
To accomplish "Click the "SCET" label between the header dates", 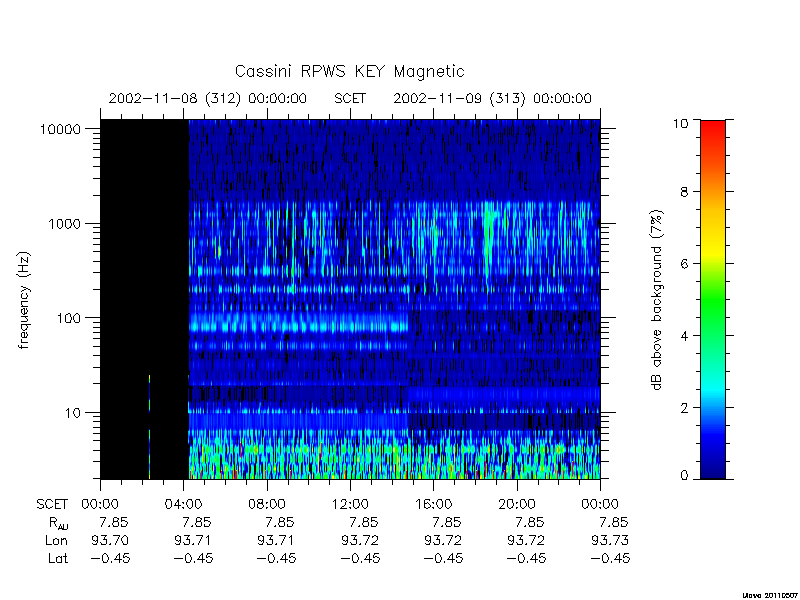I will 350,98.
